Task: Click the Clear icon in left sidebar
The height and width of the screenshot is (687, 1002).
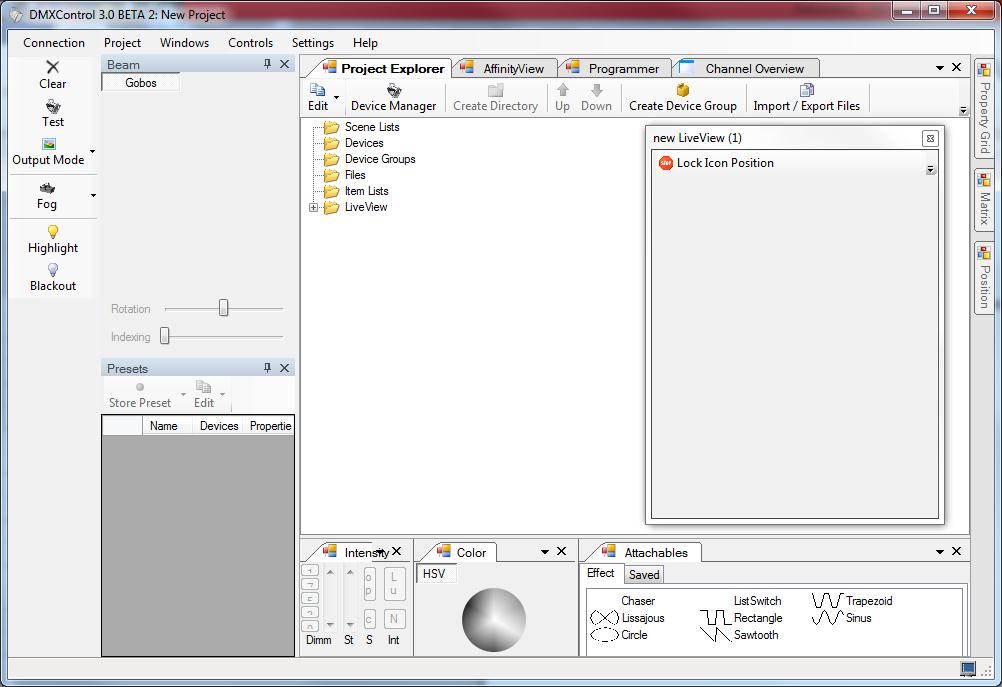Action: click(x=53, y=67)
